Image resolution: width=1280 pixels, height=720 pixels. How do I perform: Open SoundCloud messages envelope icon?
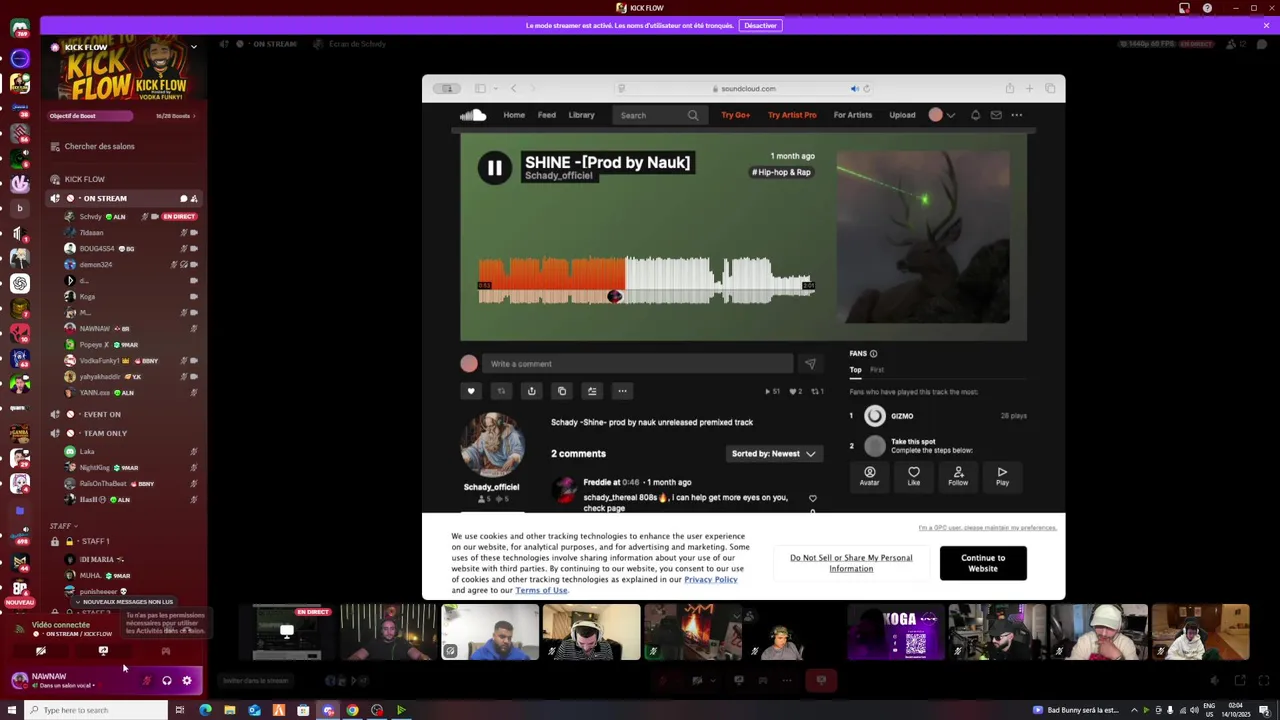pos(996,115)
